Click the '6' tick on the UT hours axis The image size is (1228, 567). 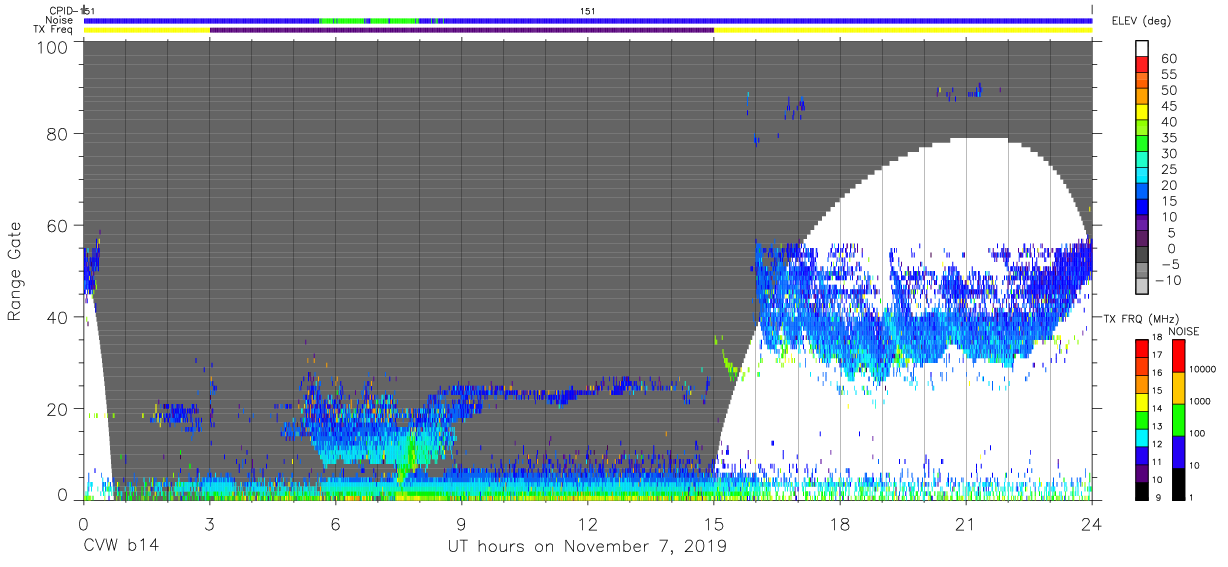(335, 523)
